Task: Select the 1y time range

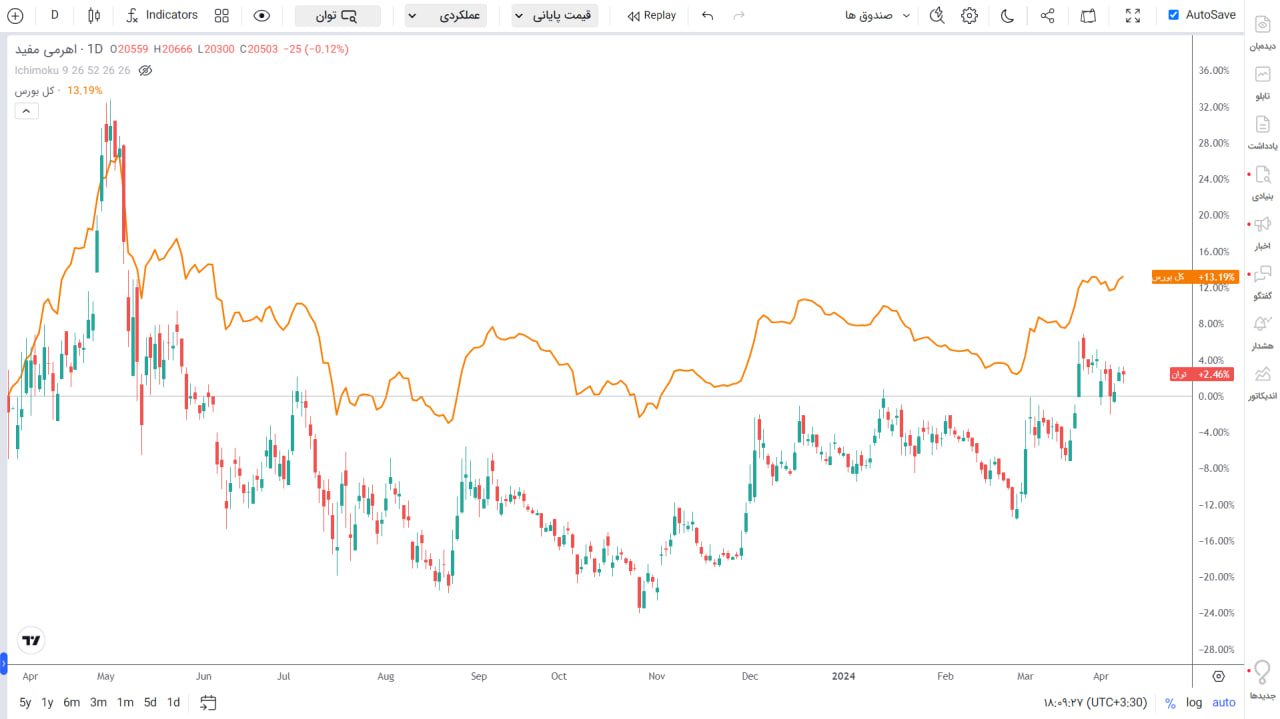Action: (47, 702)
